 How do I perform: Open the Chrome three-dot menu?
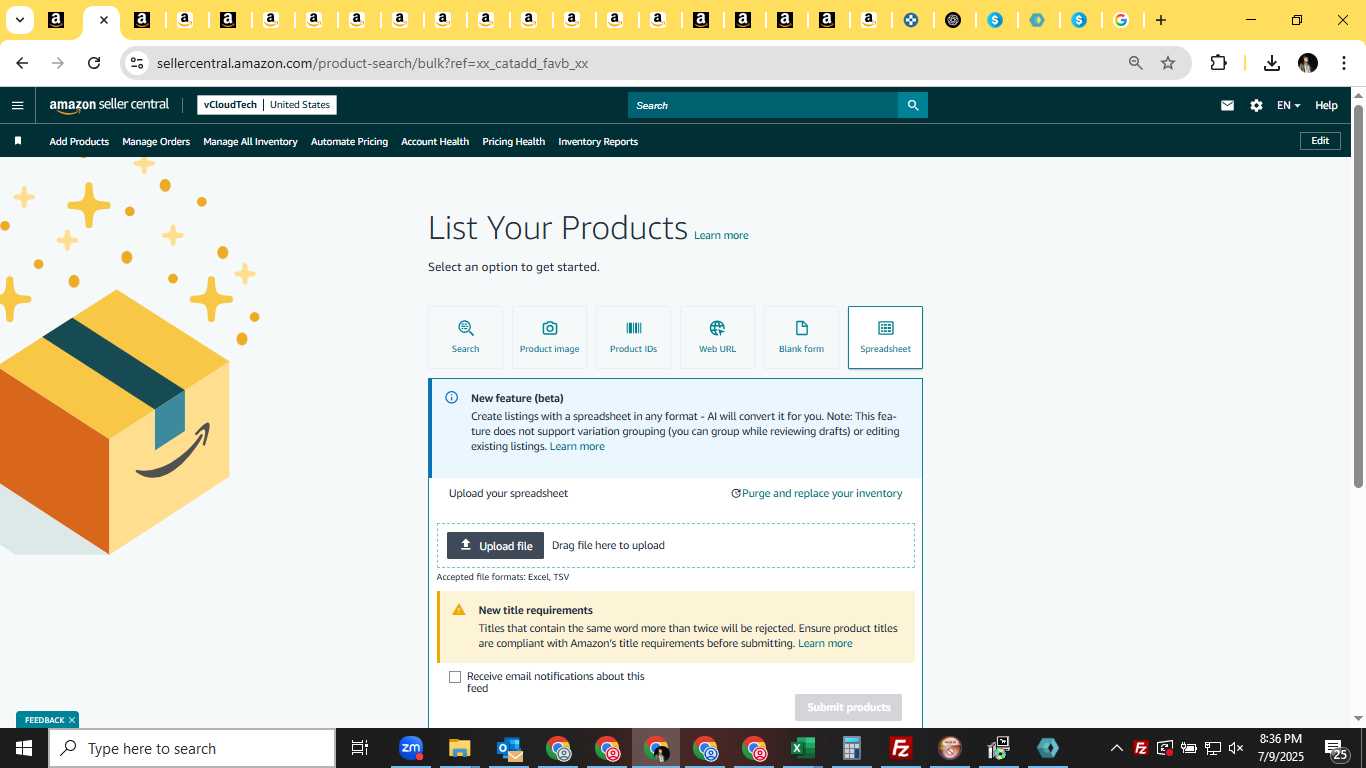tap(1343, 63)
